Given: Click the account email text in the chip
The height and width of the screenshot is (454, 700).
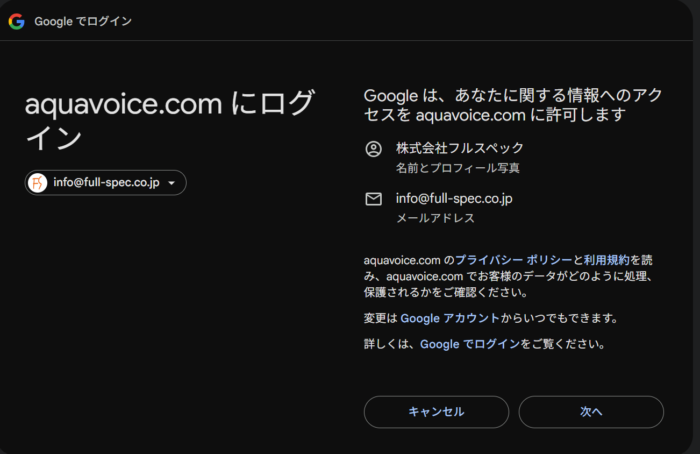Looking at the screenshot, I should click(x=106, y=182).
